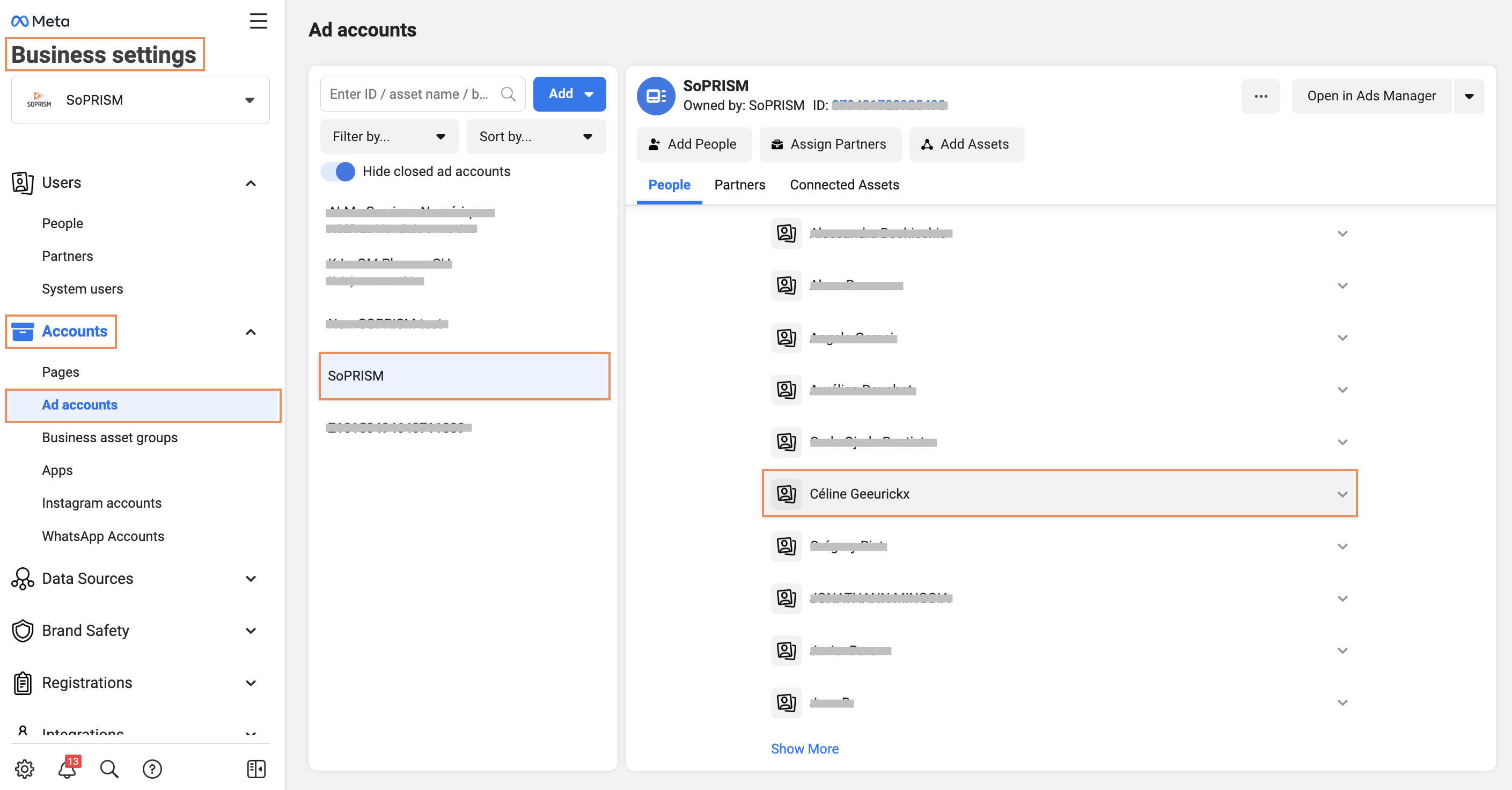Open the Sort by dropdown
This screenshot has width=1512, height=790.
coord(536,137)
